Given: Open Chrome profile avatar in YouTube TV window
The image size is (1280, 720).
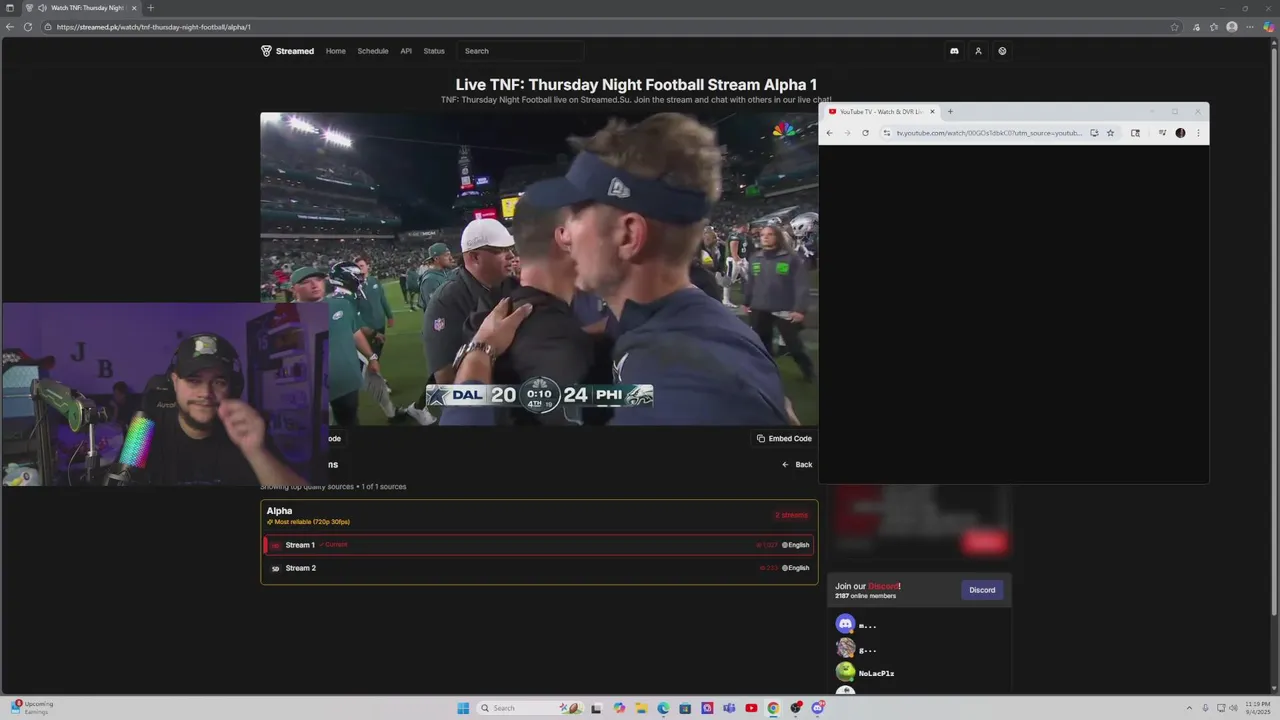Looking at the screenshot, I should click(1180, 133).
